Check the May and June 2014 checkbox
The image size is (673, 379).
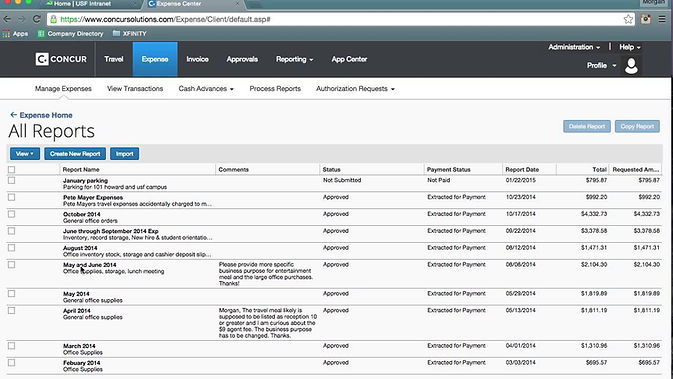click(12, 265)
